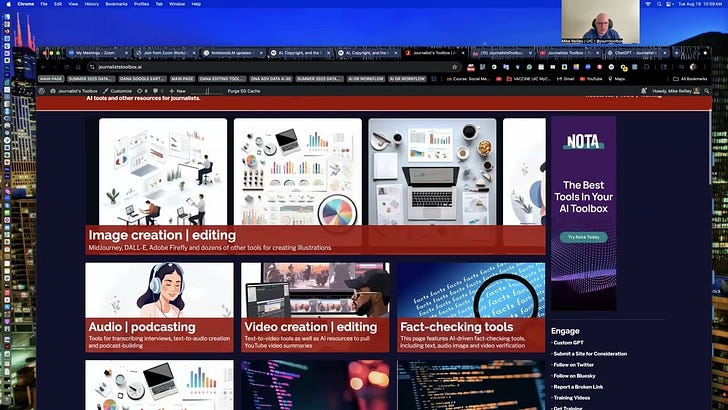Open the Image creation | editing heading

pos(162,235)
